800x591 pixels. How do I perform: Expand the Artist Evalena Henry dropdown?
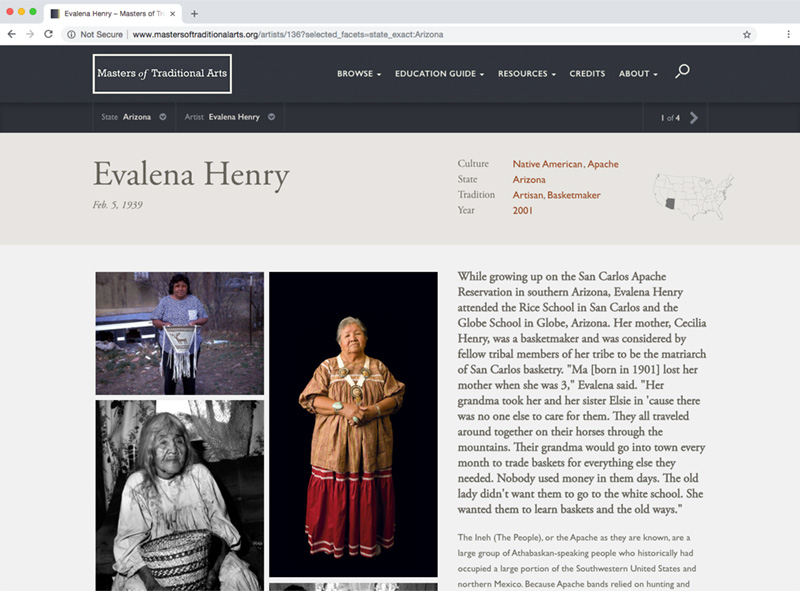[271, 117]
